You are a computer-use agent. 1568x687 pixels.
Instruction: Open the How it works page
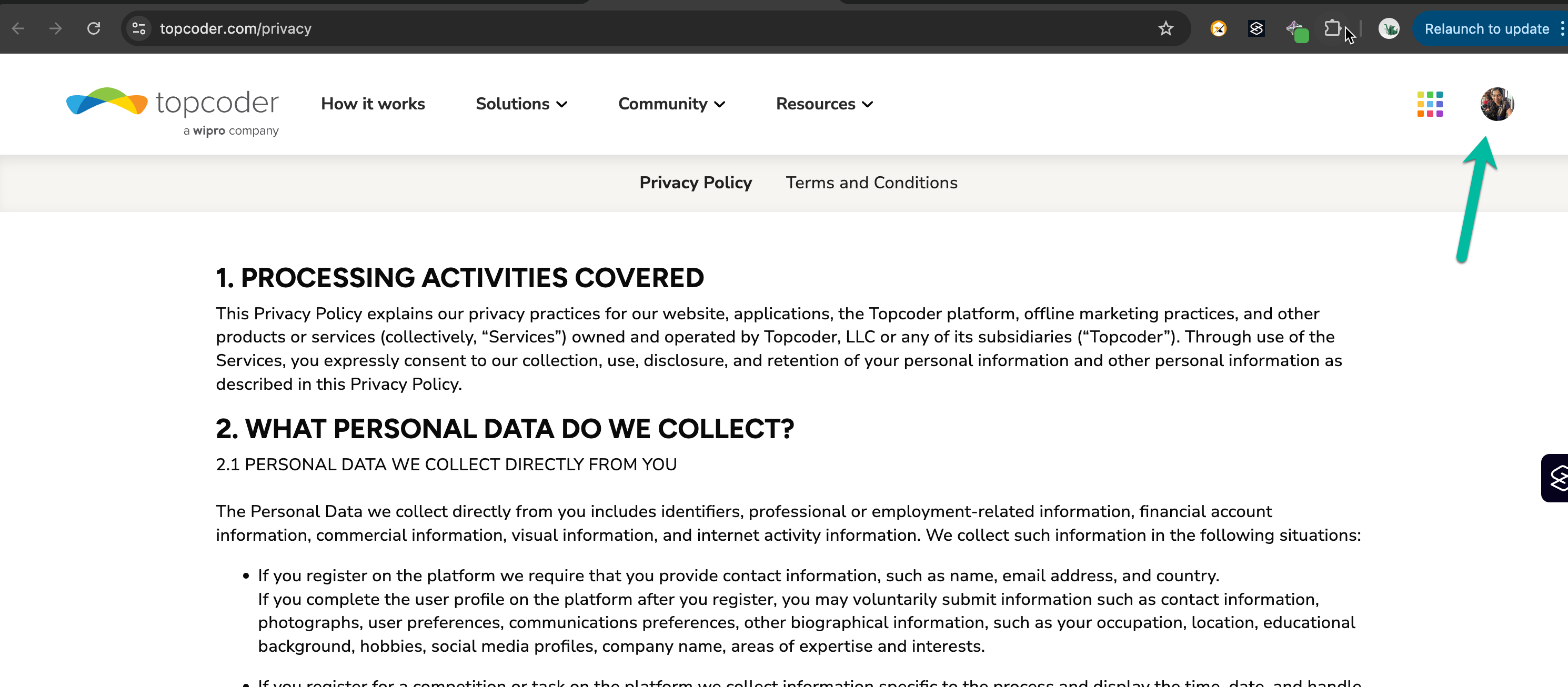[x=373, y=104]
